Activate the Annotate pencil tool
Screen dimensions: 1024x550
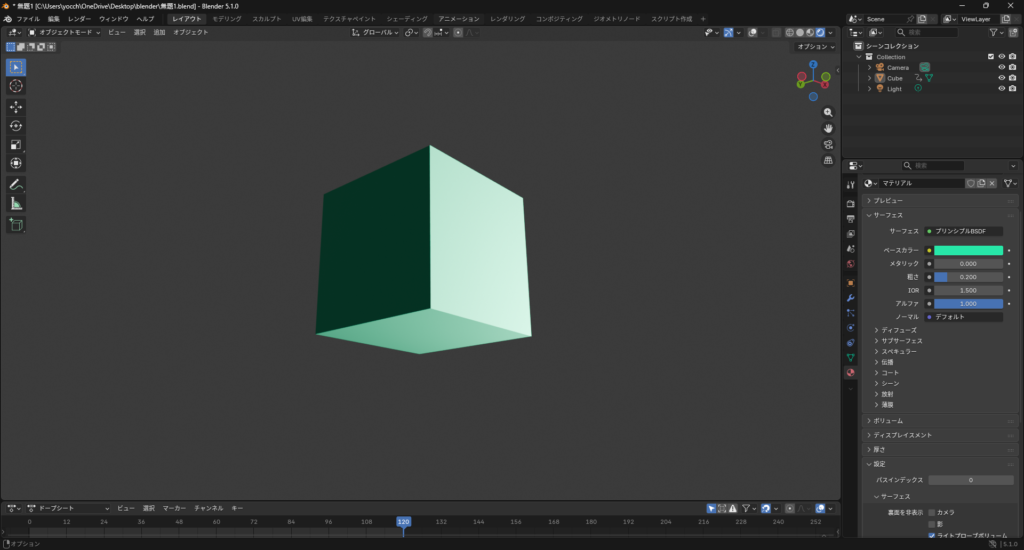(x=16, y=185)
